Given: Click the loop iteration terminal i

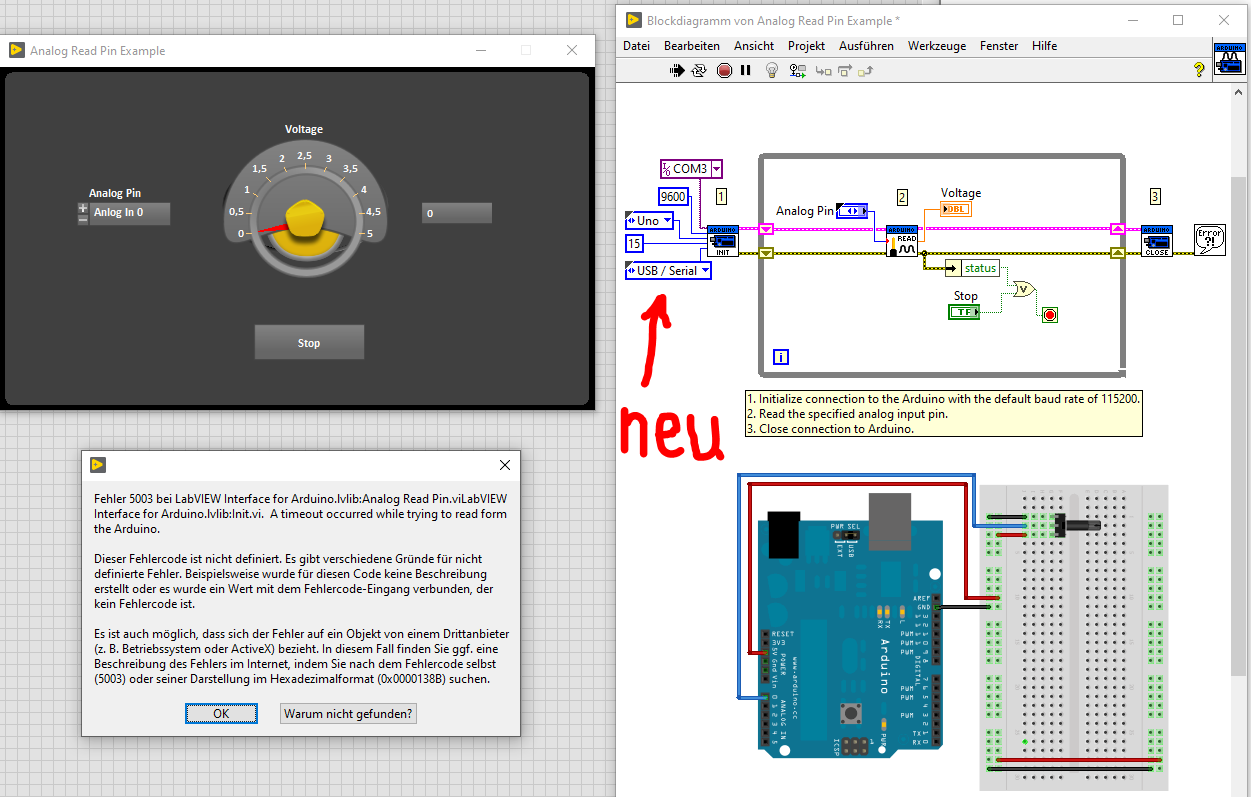Looking at the screenshot, I should click(782, 357).
